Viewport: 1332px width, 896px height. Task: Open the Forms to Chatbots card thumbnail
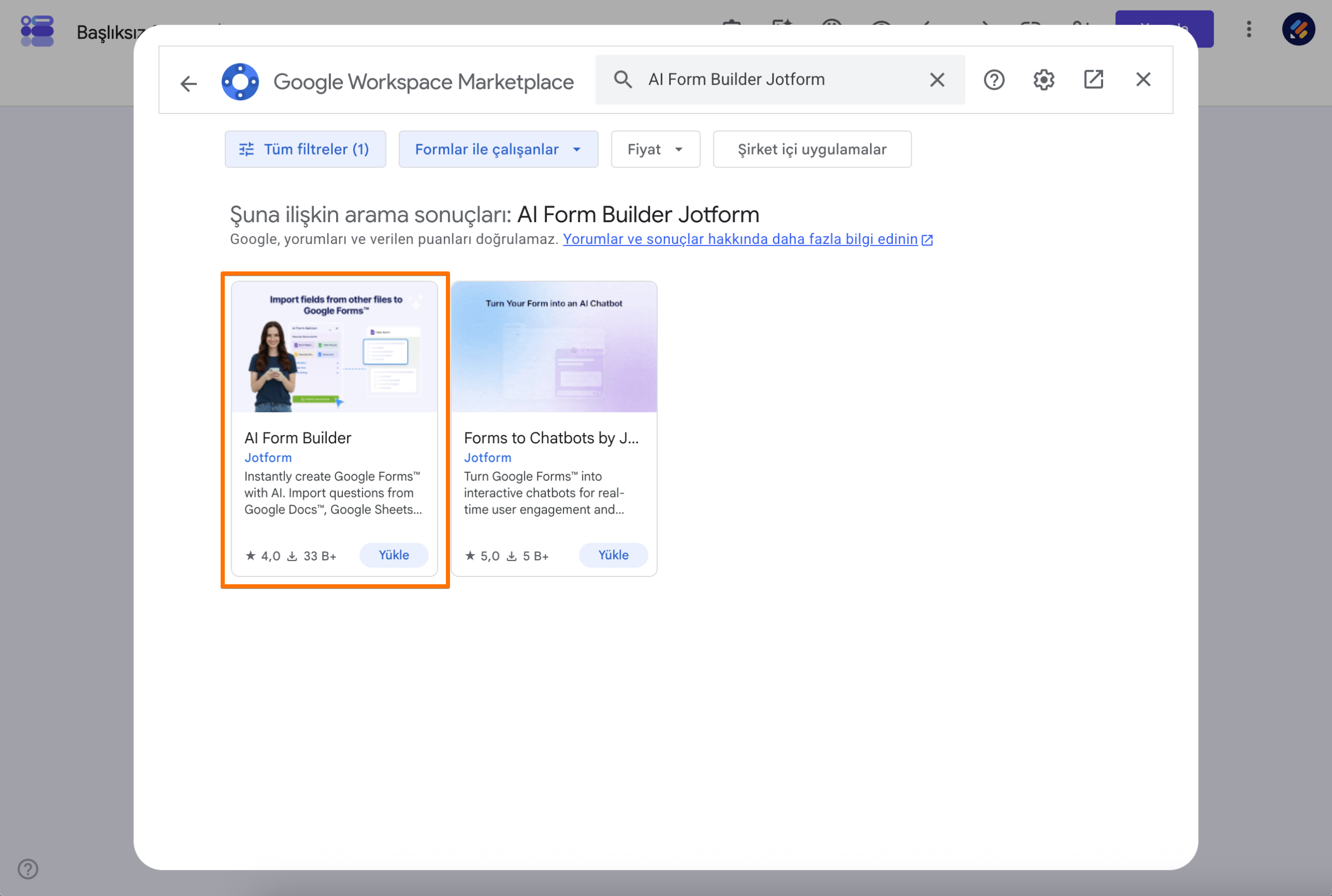554,347
